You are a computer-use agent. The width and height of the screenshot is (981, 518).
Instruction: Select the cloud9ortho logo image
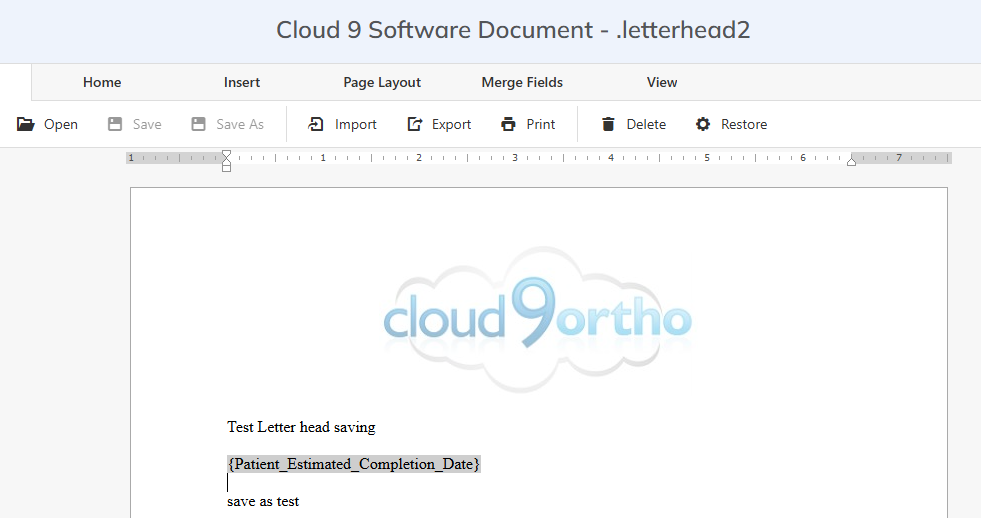tap(538, 319)
